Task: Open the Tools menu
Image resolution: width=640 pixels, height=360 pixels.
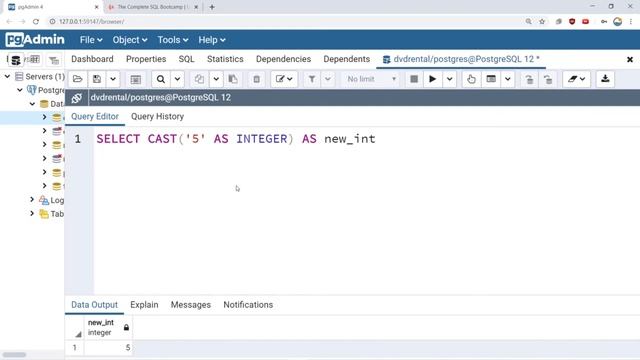Action: (x=173, y=40)
